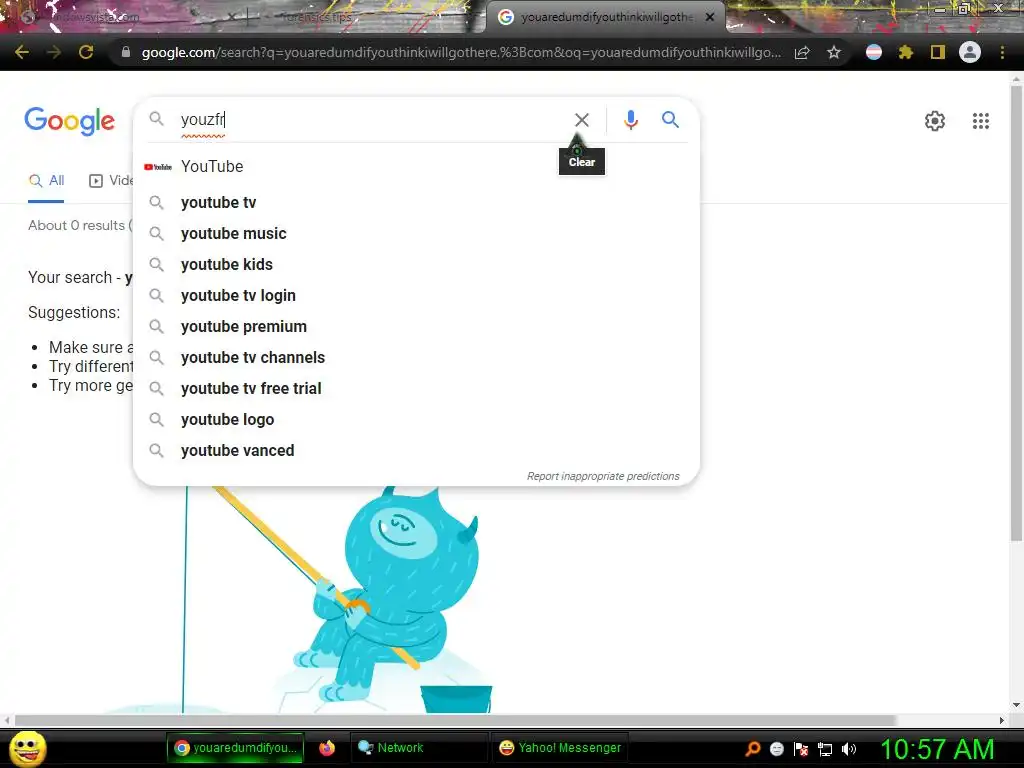Screen dimensions: 1024x768
Task: Reload the page with the refresh icon
Action: [x=86, y=52]
